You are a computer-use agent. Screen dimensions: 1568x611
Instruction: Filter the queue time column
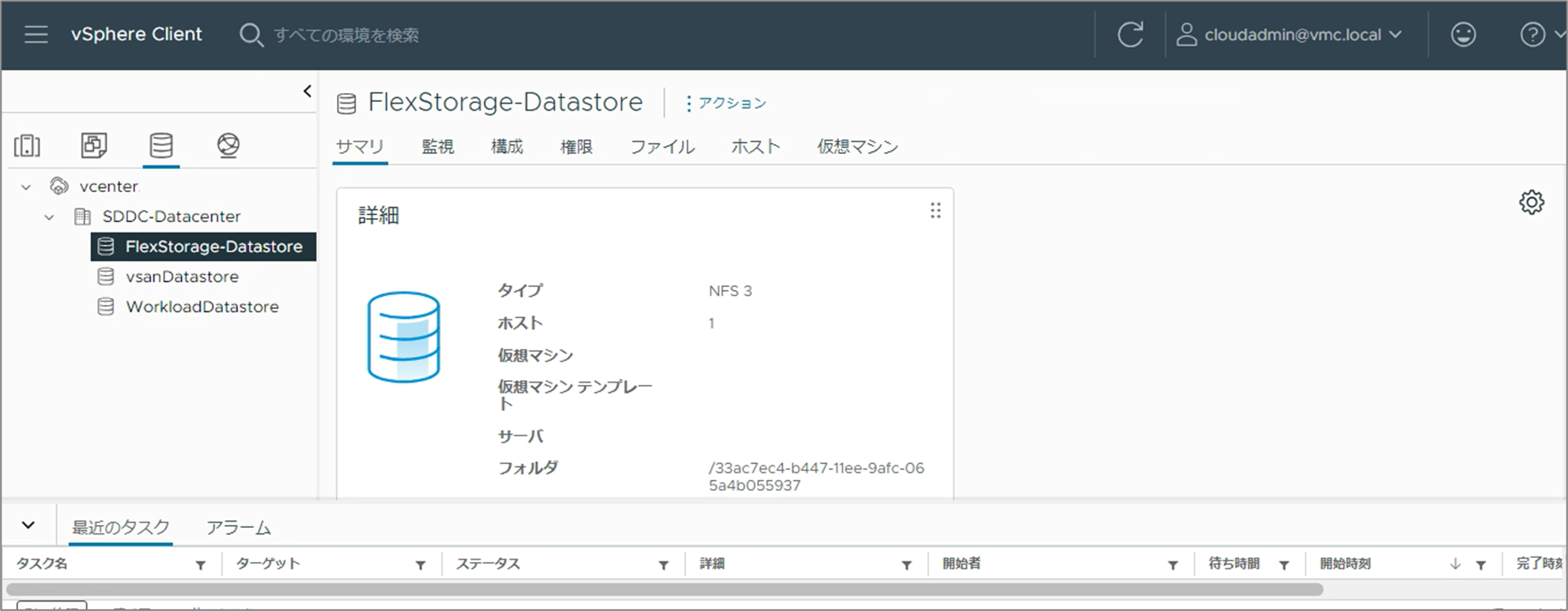[x=1284, y=565]
